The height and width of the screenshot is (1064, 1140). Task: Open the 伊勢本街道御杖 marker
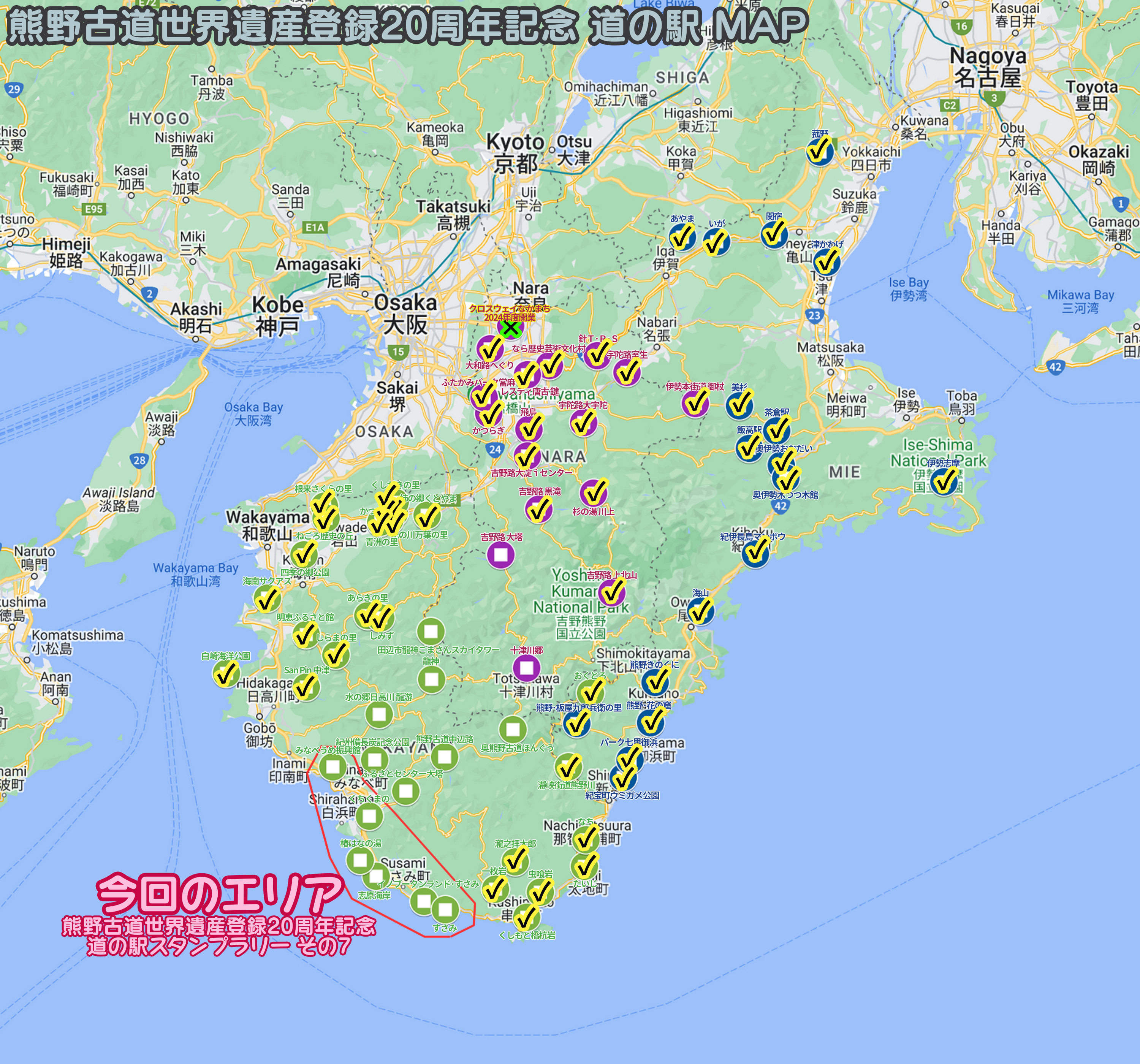(x=695, y=403)
